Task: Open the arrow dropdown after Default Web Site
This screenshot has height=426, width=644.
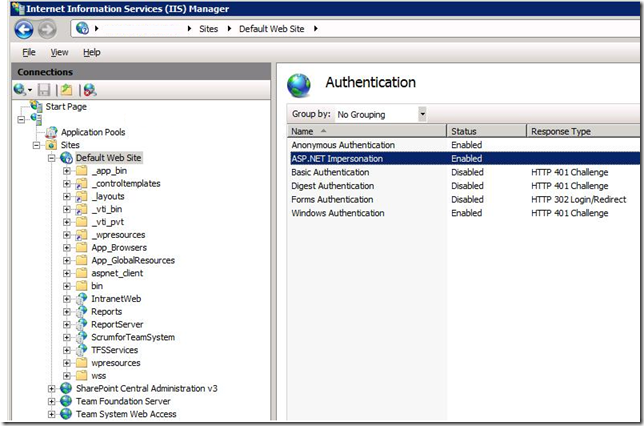Action: pos(315,29)
